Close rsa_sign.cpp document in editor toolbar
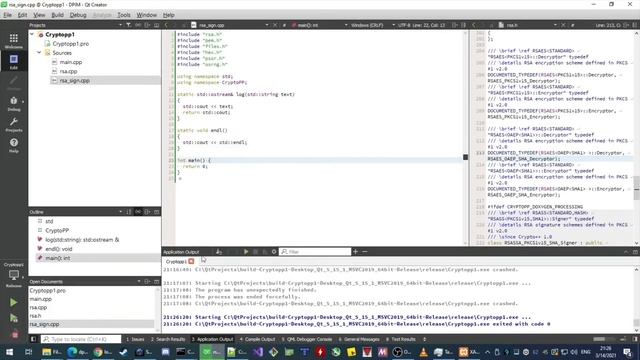Screen dimensions: 640x360 [275, 25]
